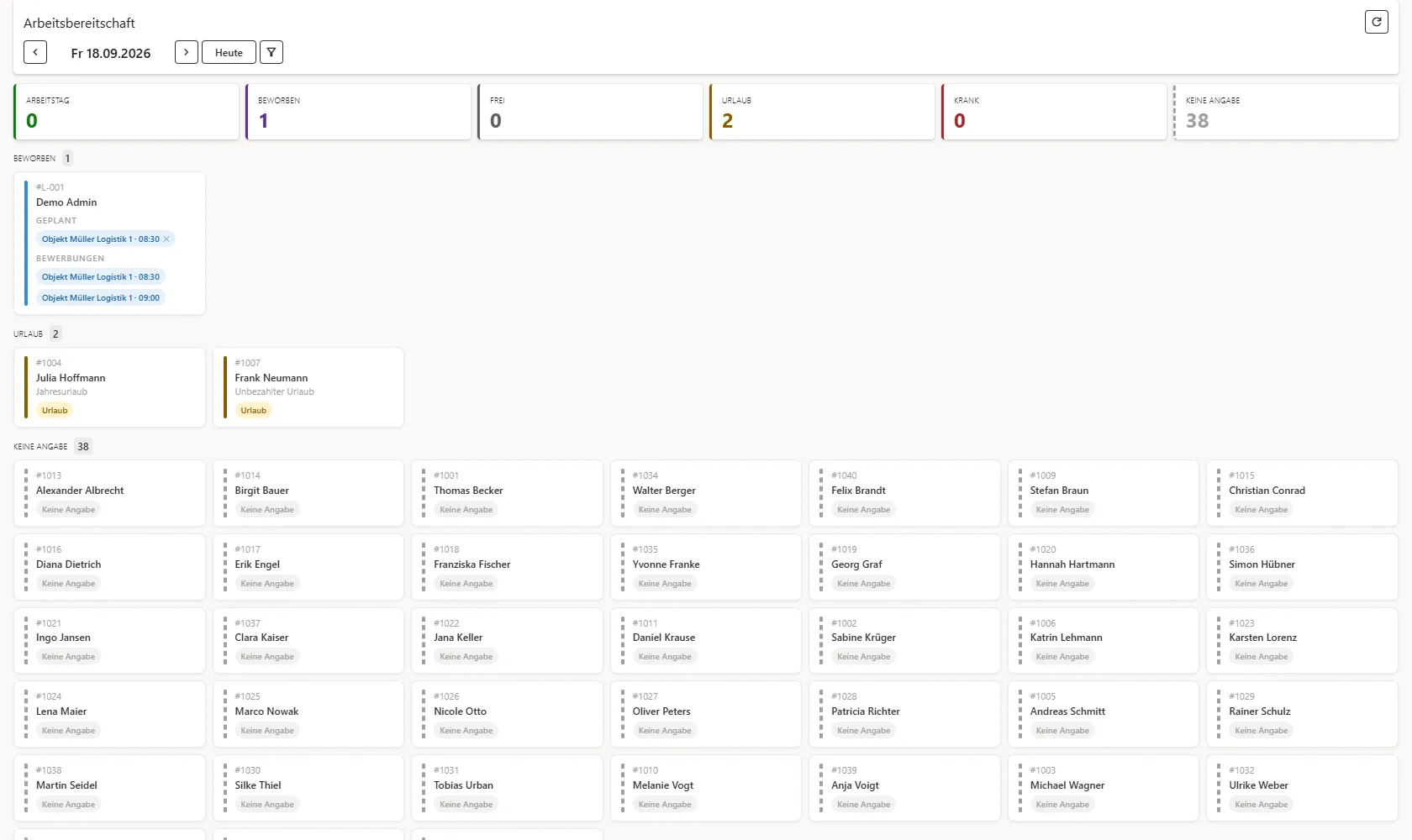Select the Krank summary card

click(x=1054, y=112)
